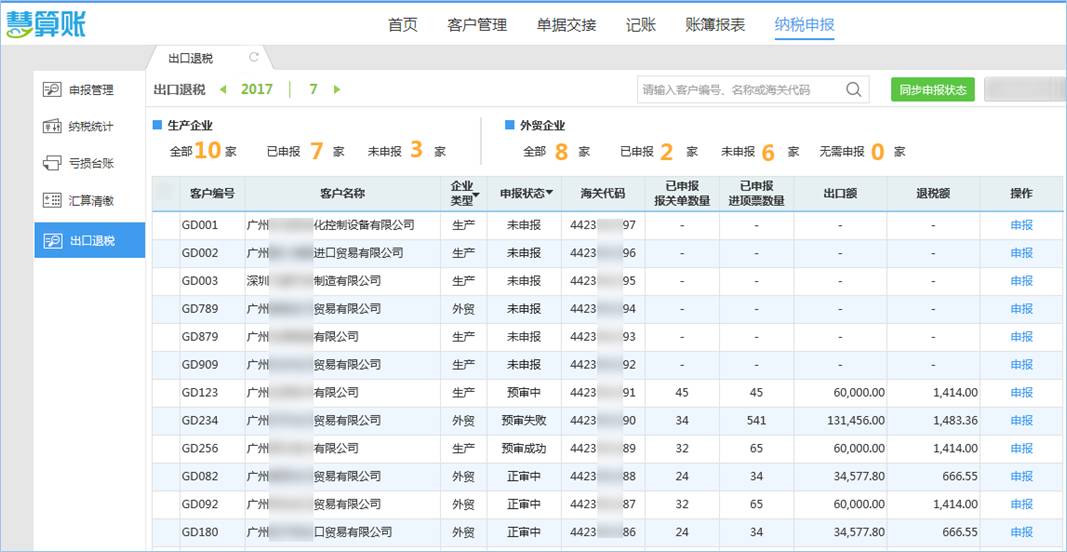Click 申报 link for customer GD001

click(x=1021, y=225)
